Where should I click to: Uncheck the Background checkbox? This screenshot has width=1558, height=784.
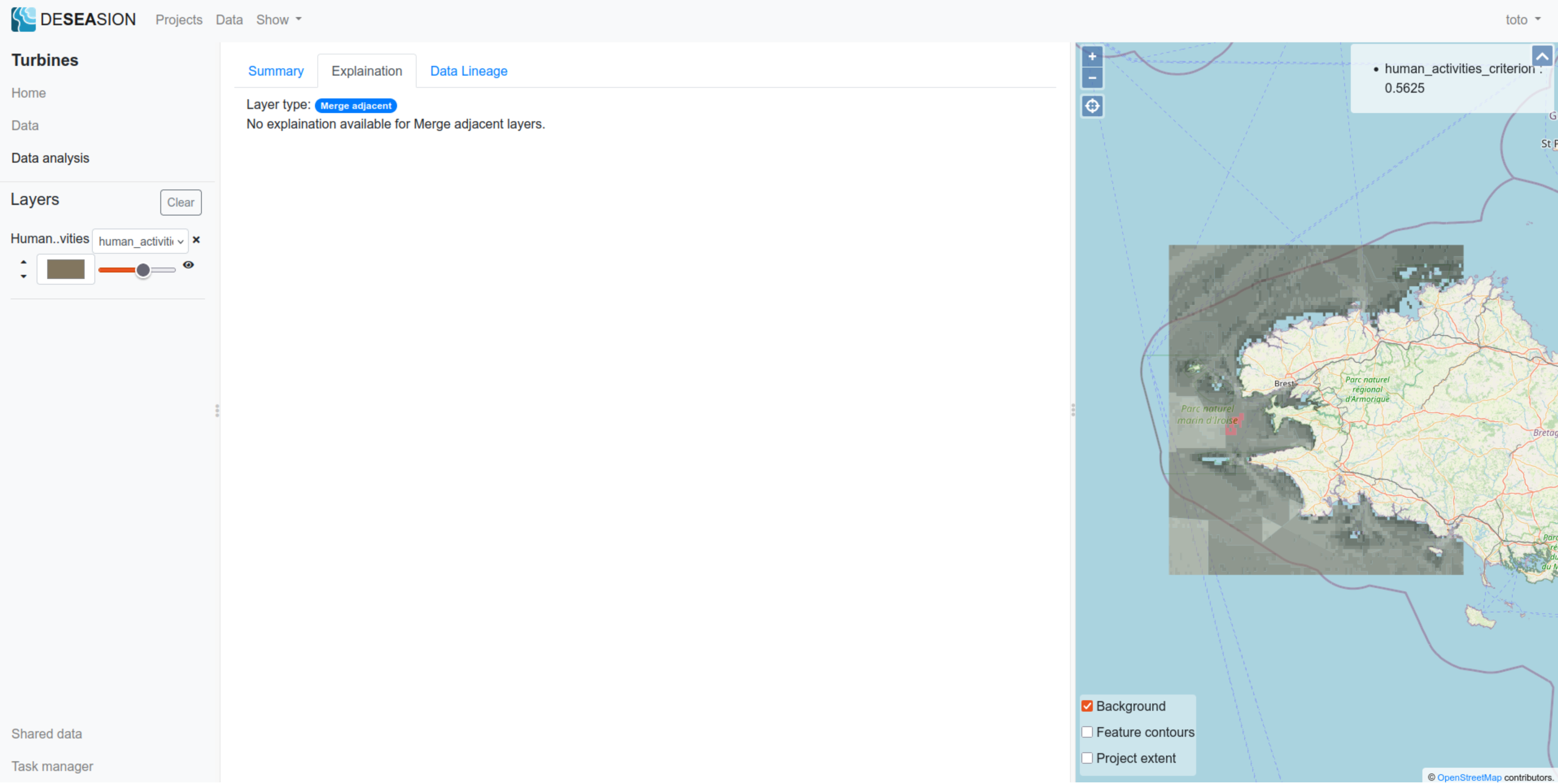coord(1087,706)
